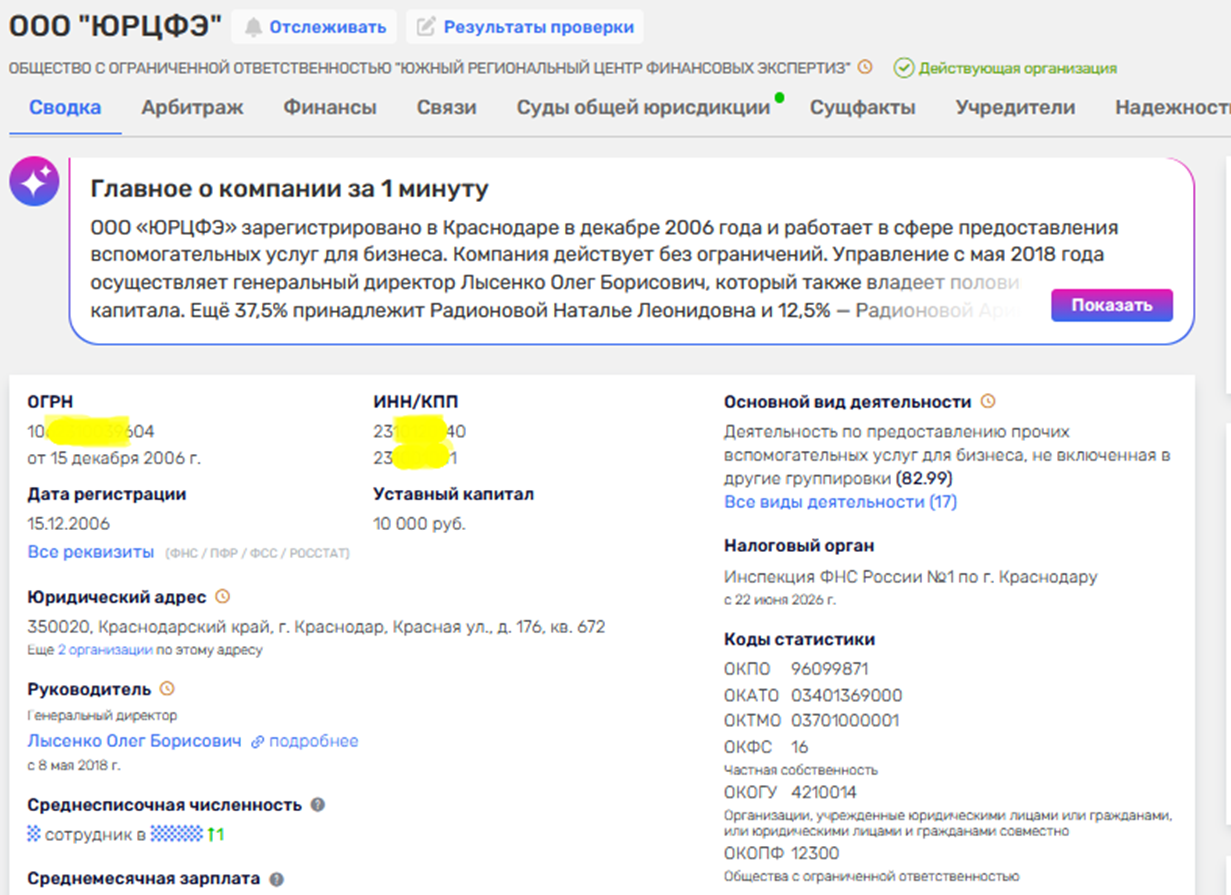Click the Показать button

tap(1112, 305)
